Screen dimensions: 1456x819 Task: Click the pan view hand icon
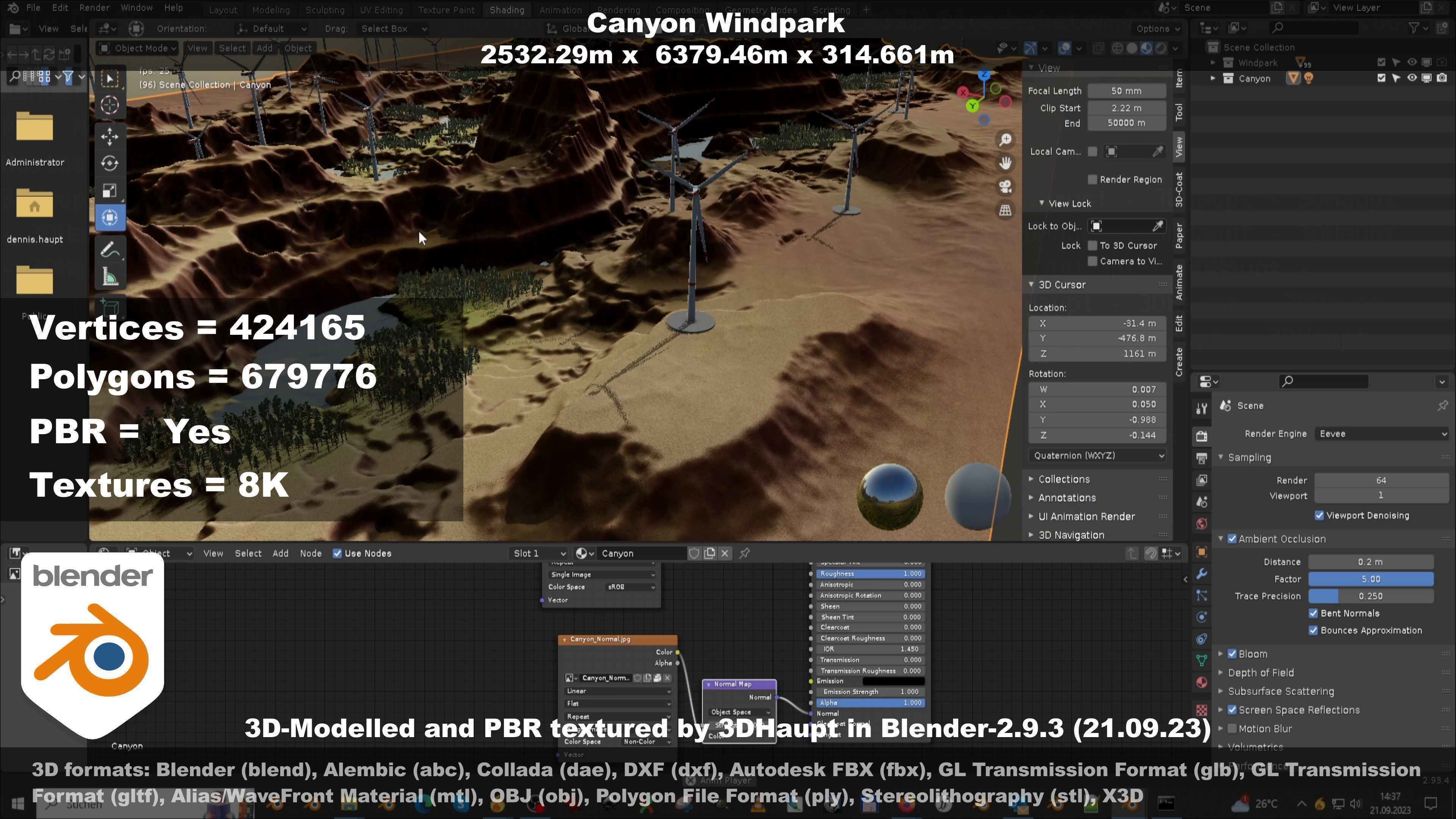click(1005, 163)
